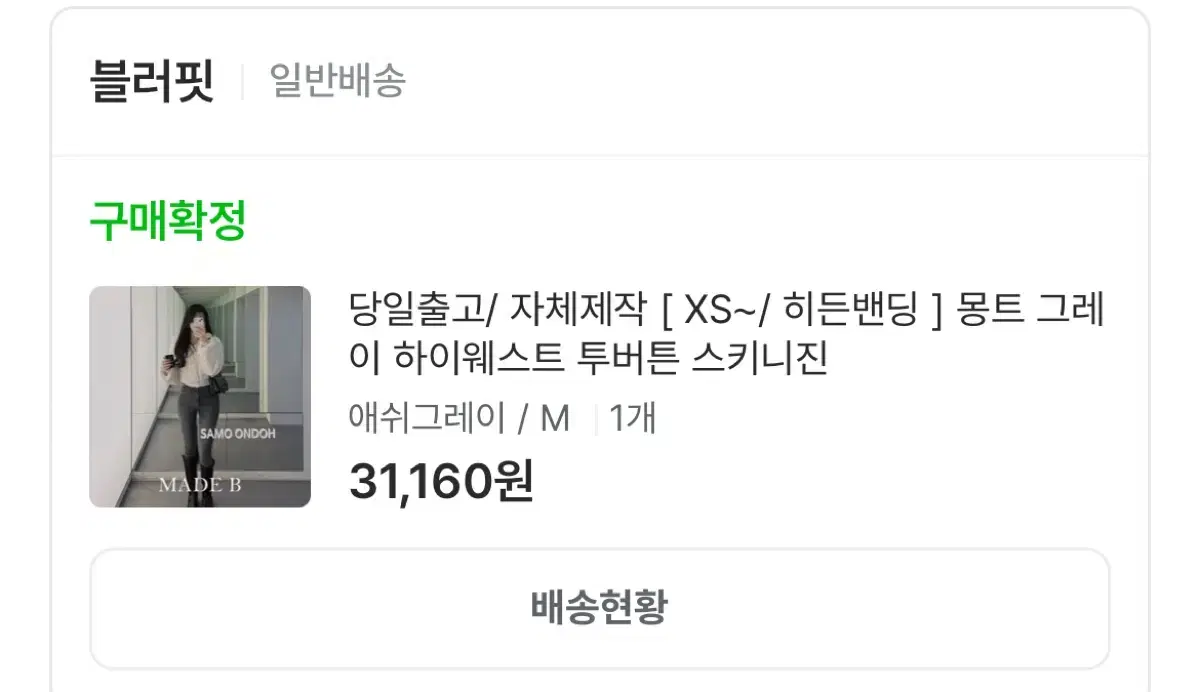Tap the MADE B watermark on thumbnail
Image resolution: width=1200 pixels, height=692 pixels.
[x=200, y=486]
